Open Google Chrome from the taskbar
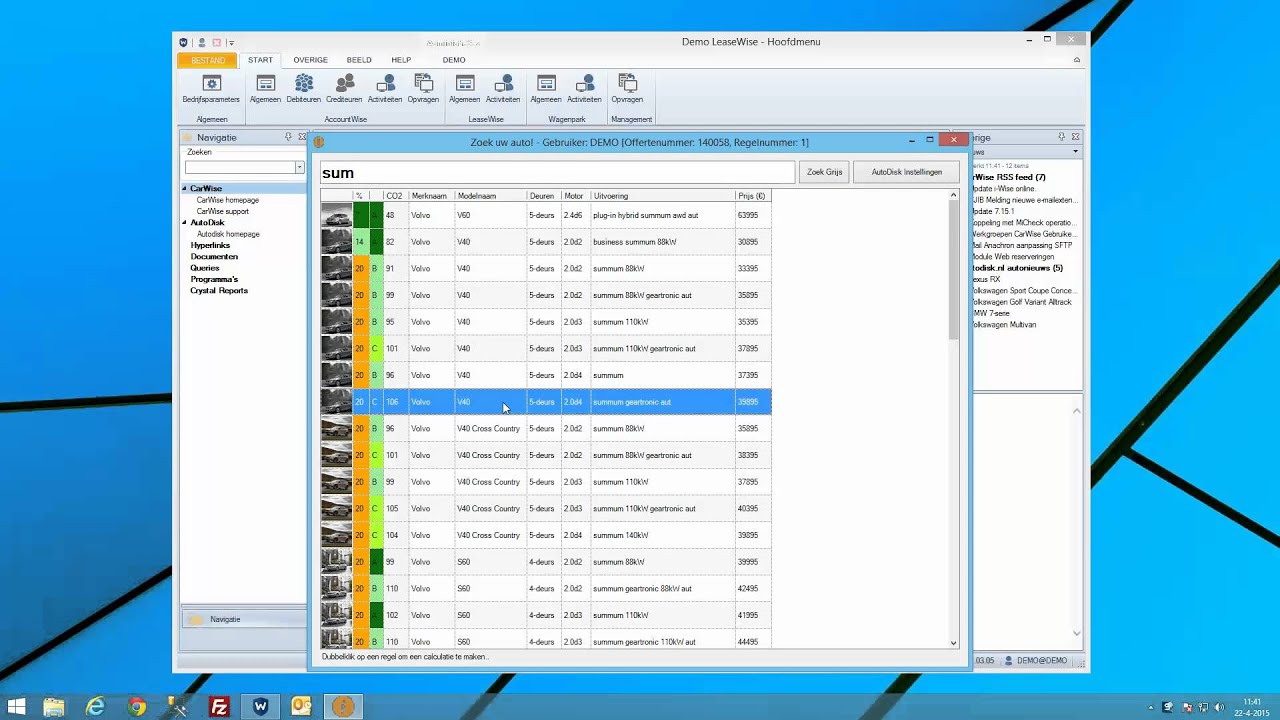Screen dimensions: 1280x720 click(136, 707)
